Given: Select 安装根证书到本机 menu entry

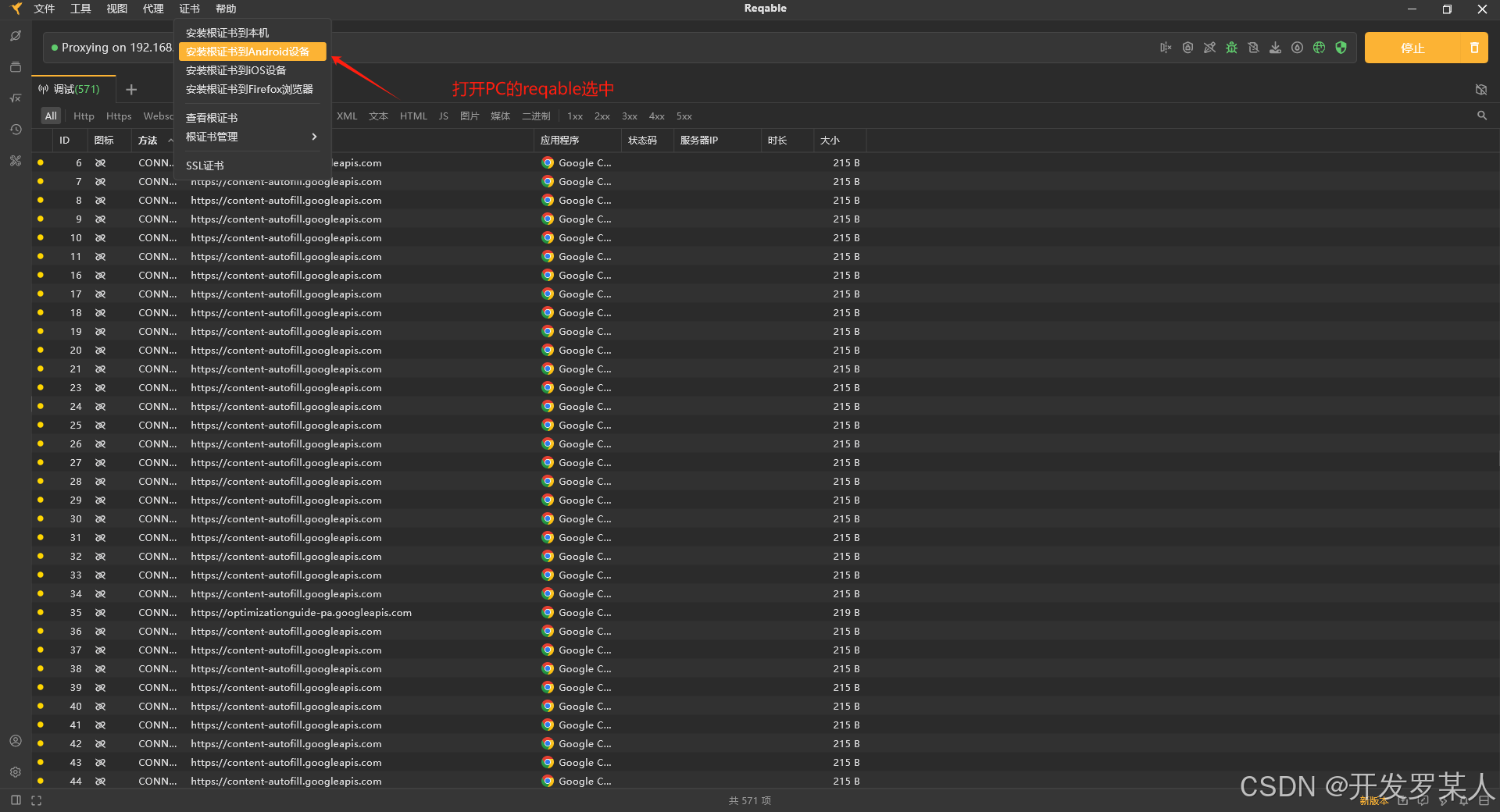Looking at the screenshot, I should [252, 33].
